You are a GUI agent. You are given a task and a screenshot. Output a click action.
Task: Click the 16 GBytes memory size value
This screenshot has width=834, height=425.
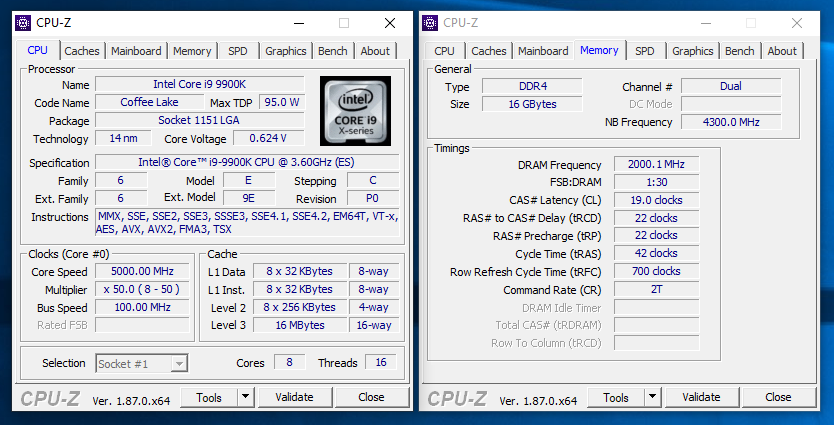532,104
